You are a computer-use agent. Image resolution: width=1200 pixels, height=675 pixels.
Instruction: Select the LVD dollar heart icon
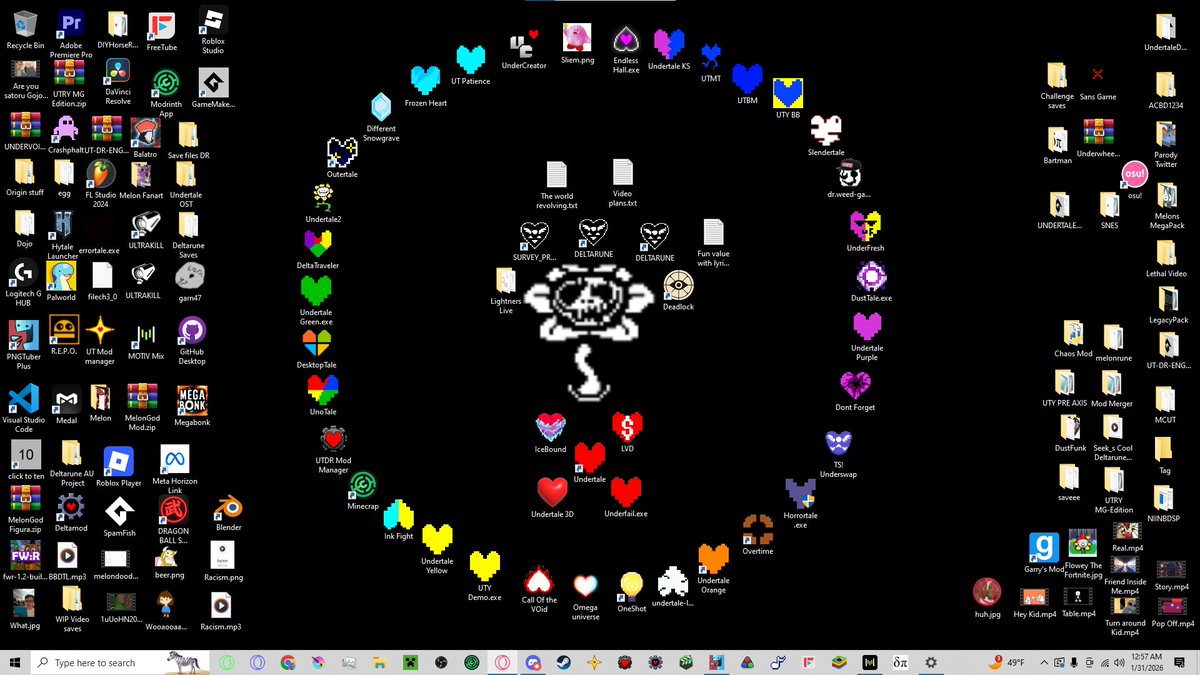pyautogui.click(x=627, y=427)
